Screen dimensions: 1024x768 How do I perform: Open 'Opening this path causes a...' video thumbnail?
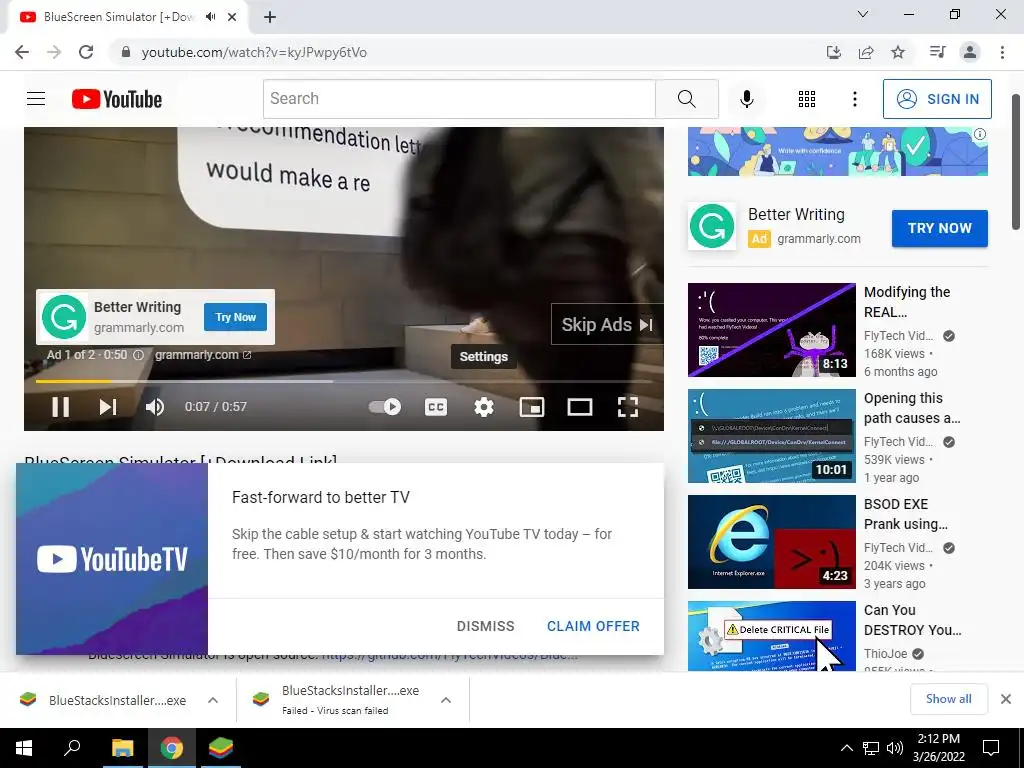[771, 436]
